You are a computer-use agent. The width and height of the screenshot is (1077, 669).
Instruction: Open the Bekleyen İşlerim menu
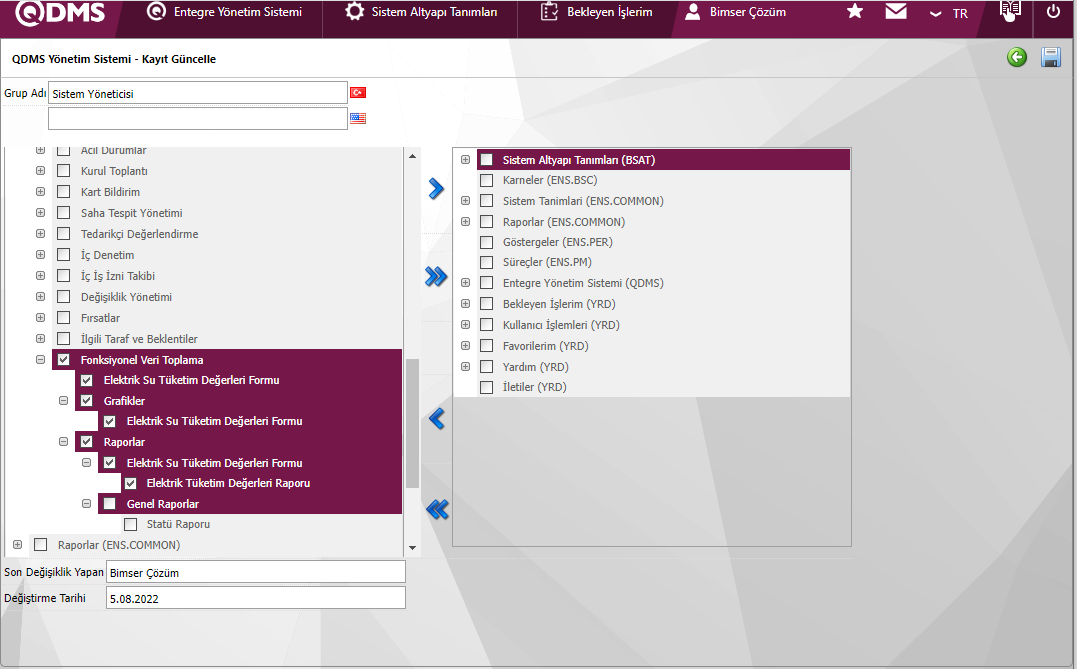point(596,12)
